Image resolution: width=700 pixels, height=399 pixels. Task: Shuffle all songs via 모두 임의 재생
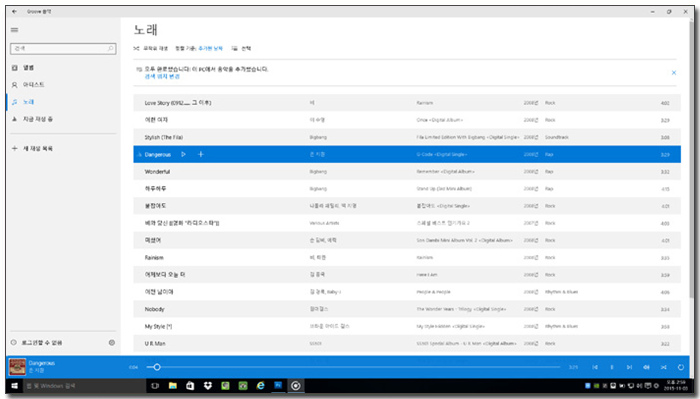point(150,48)
